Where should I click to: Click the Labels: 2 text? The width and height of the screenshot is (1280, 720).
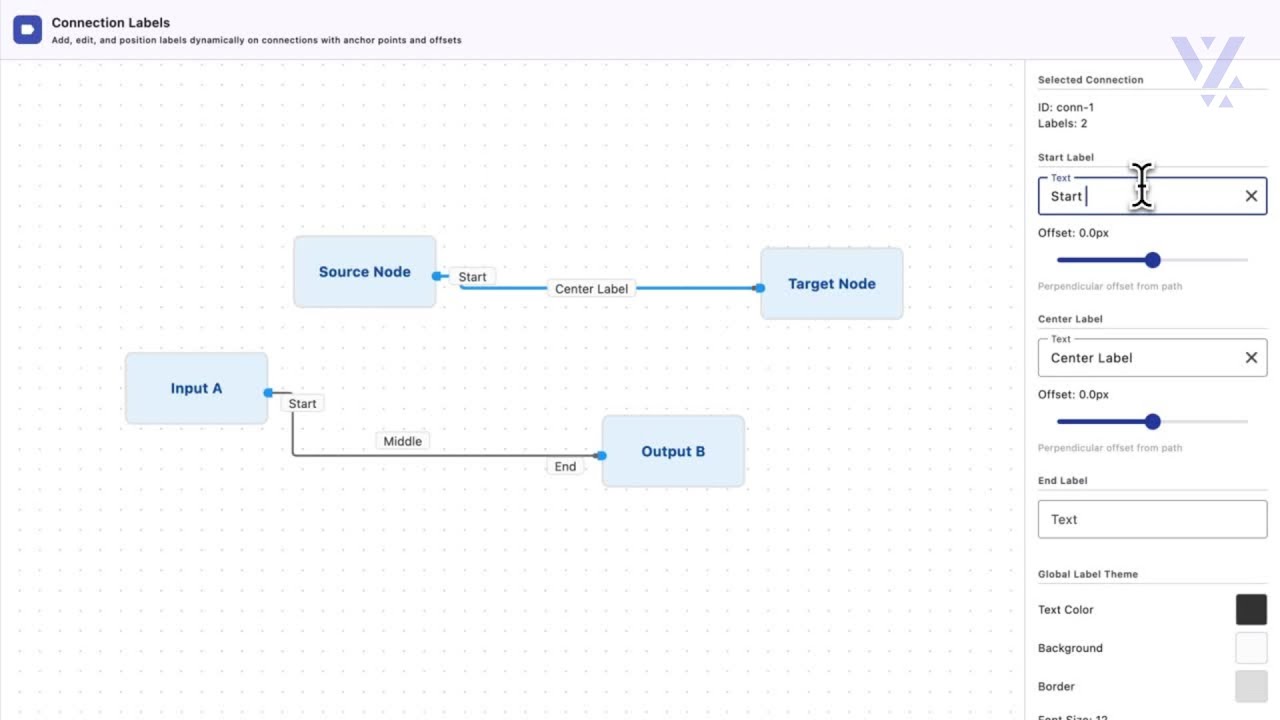1063,124
